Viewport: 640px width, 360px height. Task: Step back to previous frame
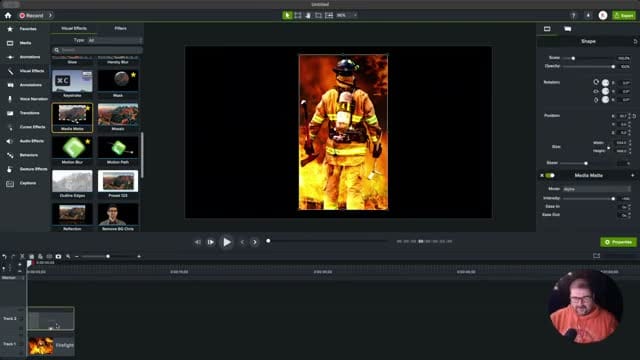198,242
